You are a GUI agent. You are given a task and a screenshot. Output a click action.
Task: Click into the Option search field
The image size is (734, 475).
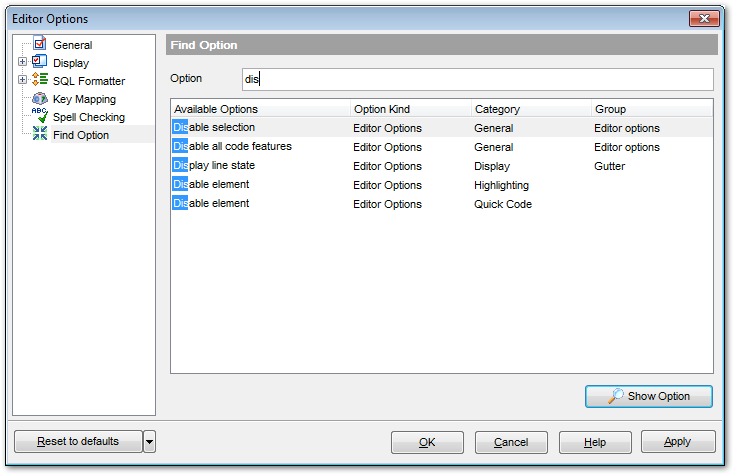(478, 79)
